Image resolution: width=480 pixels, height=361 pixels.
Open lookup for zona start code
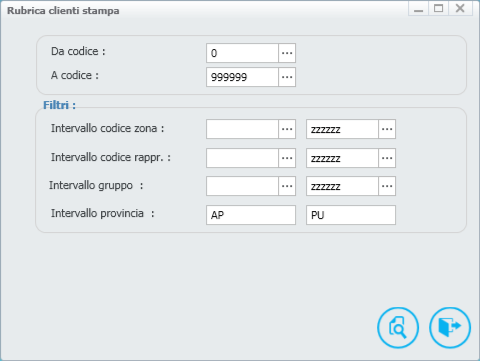pyautogui.click(x=287, y=129)
